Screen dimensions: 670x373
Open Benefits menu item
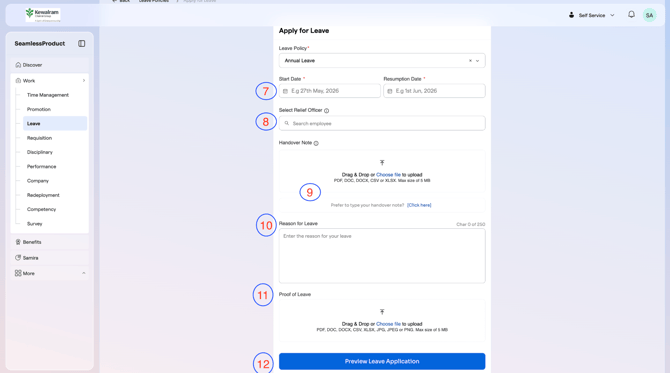coord(50,242)
